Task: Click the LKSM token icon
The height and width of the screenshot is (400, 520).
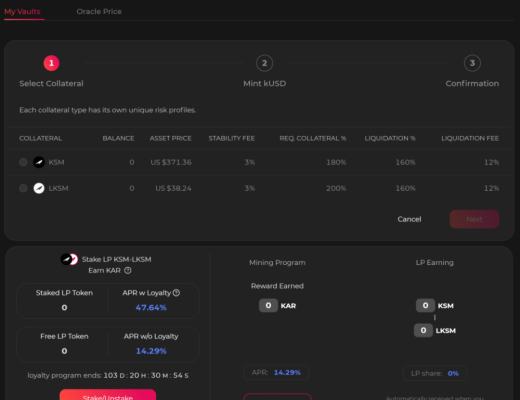Action: pos(39,188)
